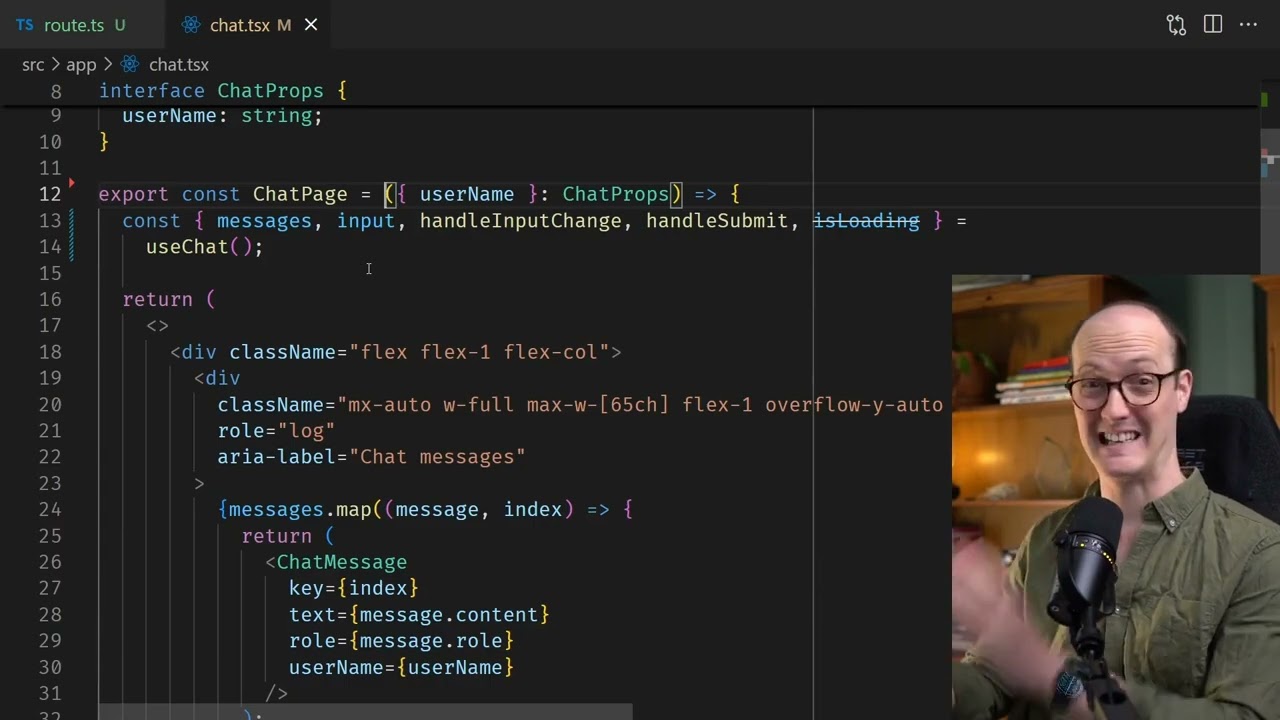The image size is (1280, 720).
Task: Click the export keyword on line 12
Action: pyautogui.click(x=134, y=194)
